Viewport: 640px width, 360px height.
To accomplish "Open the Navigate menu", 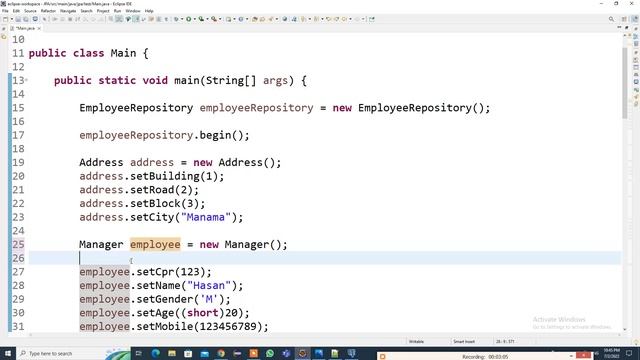I will click(68, 11).
